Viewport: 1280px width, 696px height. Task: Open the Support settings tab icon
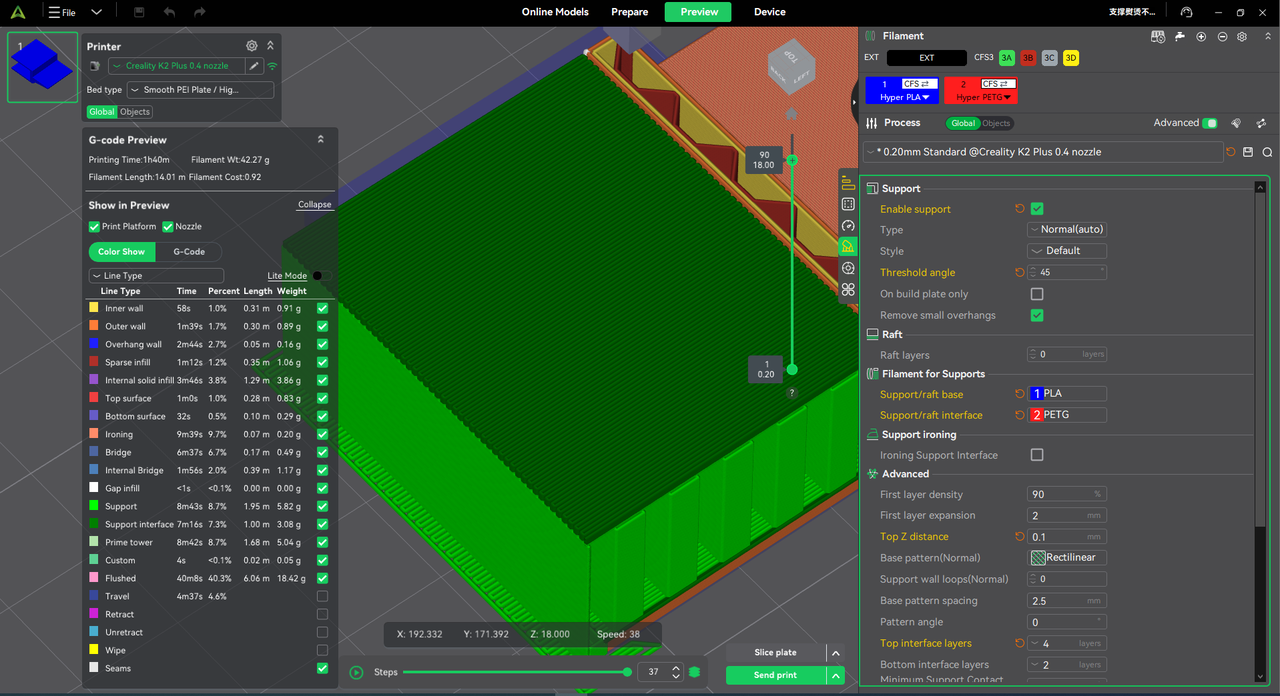click(848, 246)
